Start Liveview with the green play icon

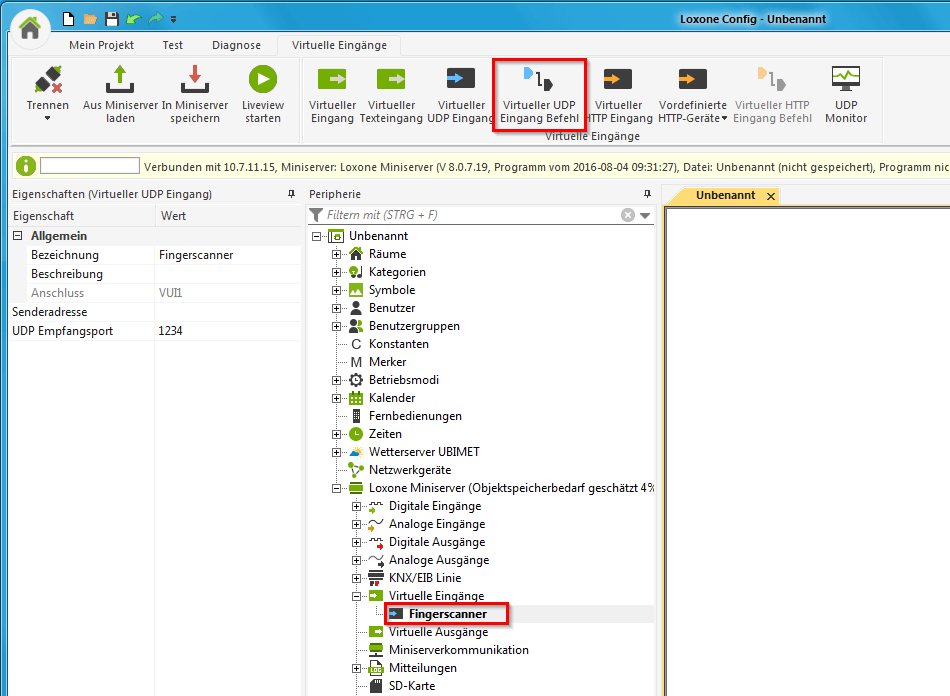point(263,80)
